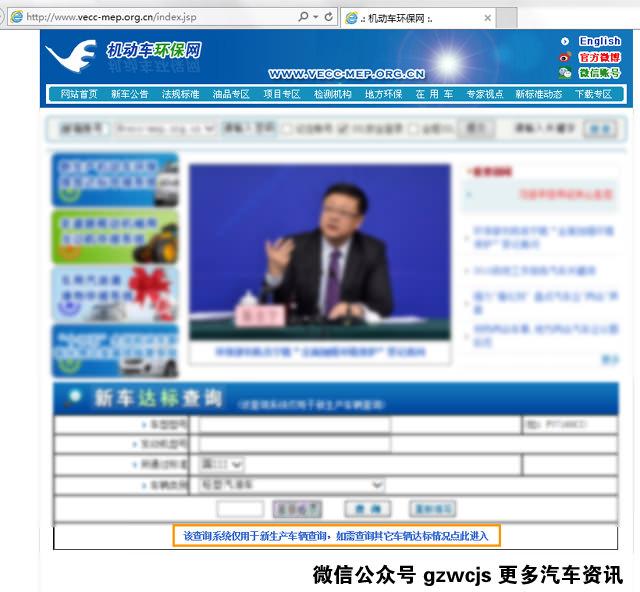Image resolution: width=640 pixels, height=592 pixels.
Task: Open 新车公告 in the navigation bar
Action: click(x=129, y=94)
